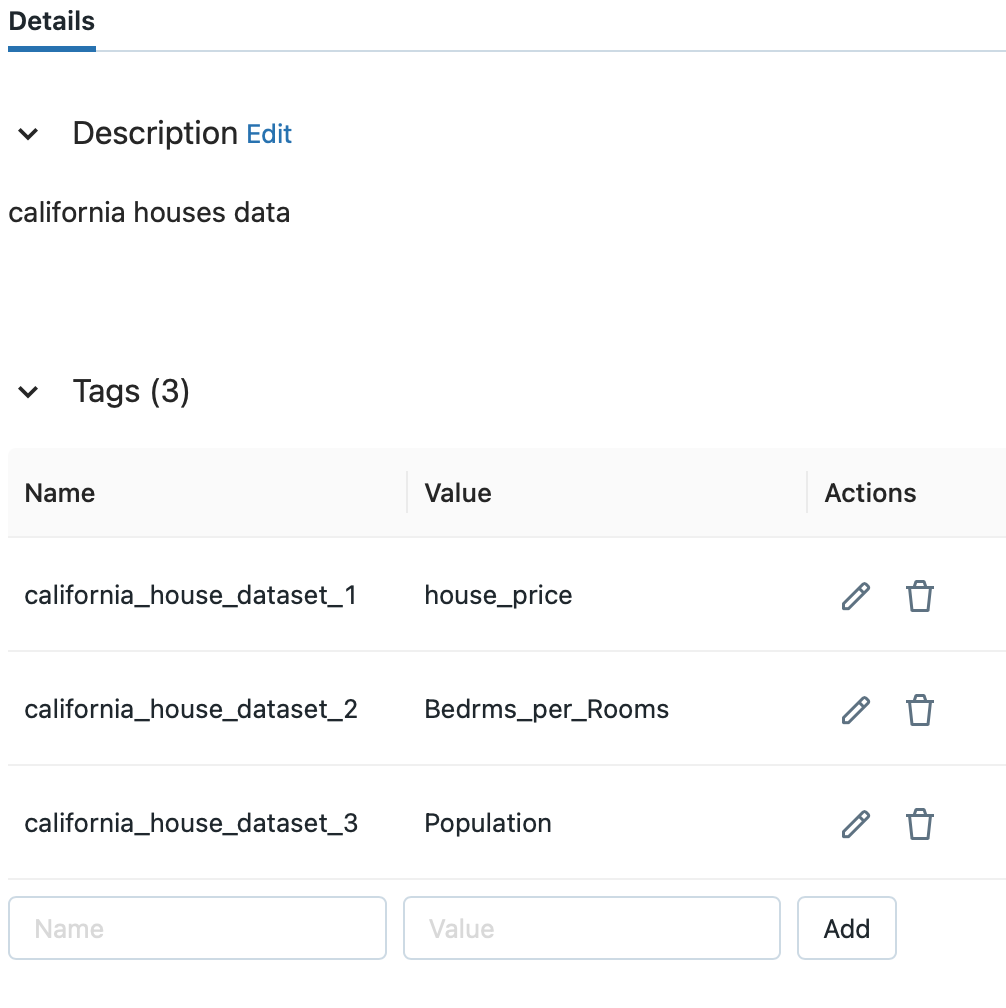Edit the california_house_dataset_2 tag with pencil icon

click(x=856, y=710)
